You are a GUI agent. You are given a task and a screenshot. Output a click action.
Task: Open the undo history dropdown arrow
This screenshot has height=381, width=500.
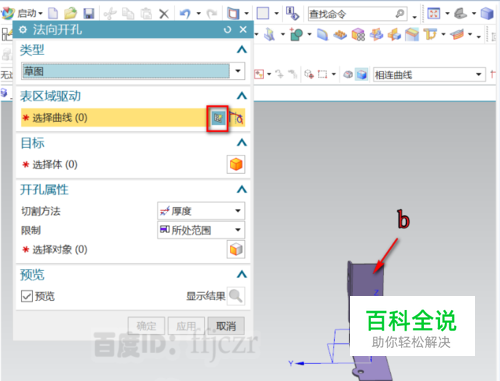[x=199, y=14]
